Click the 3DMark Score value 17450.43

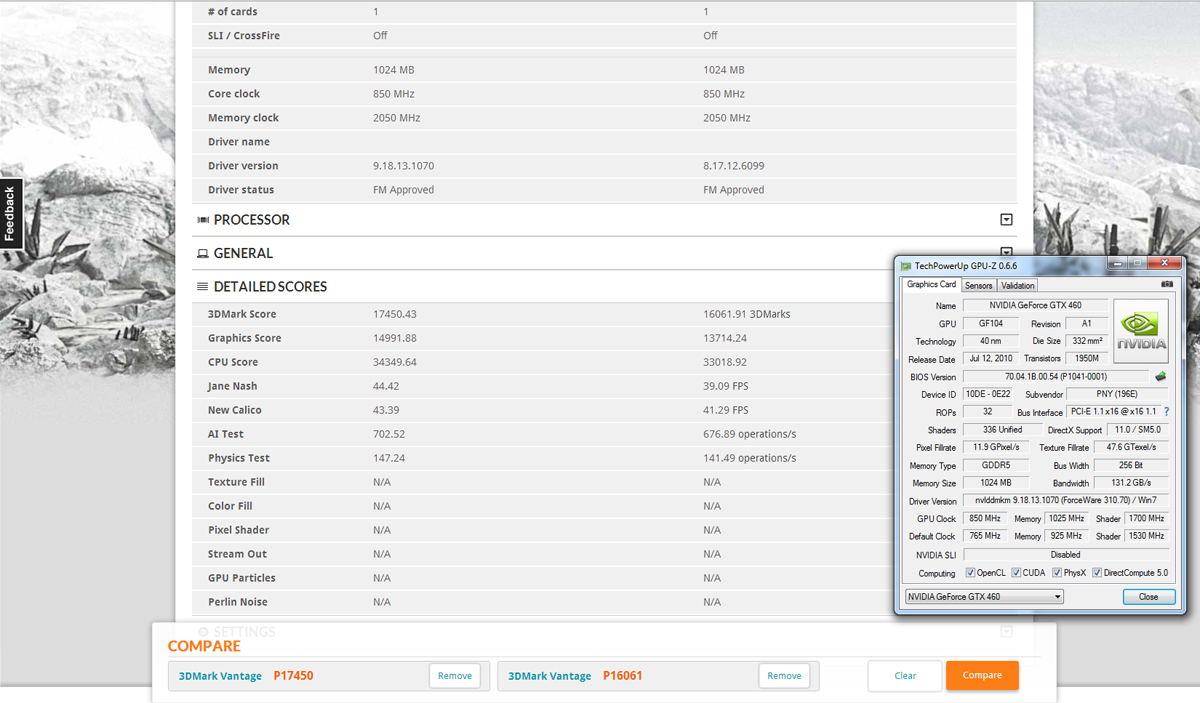(395, 314)
